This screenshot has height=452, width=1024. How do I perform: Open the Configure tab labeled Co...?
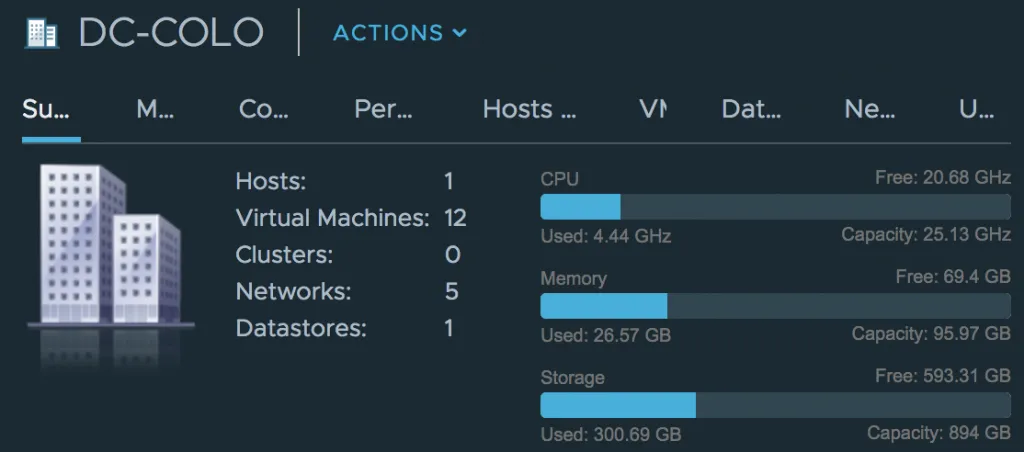[x=263, y=110]
